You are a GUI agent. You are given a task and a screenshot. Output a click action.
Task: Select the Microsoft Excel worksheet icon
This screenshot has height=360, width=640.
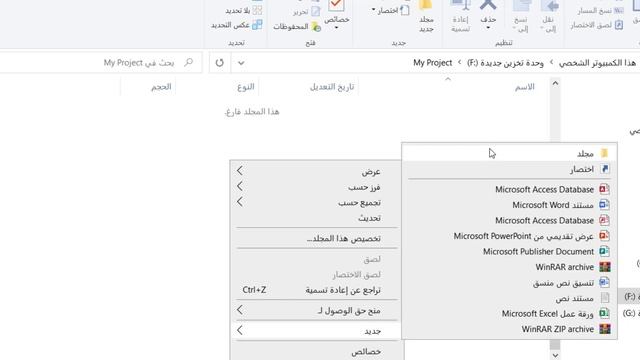[x=604, y=313]
